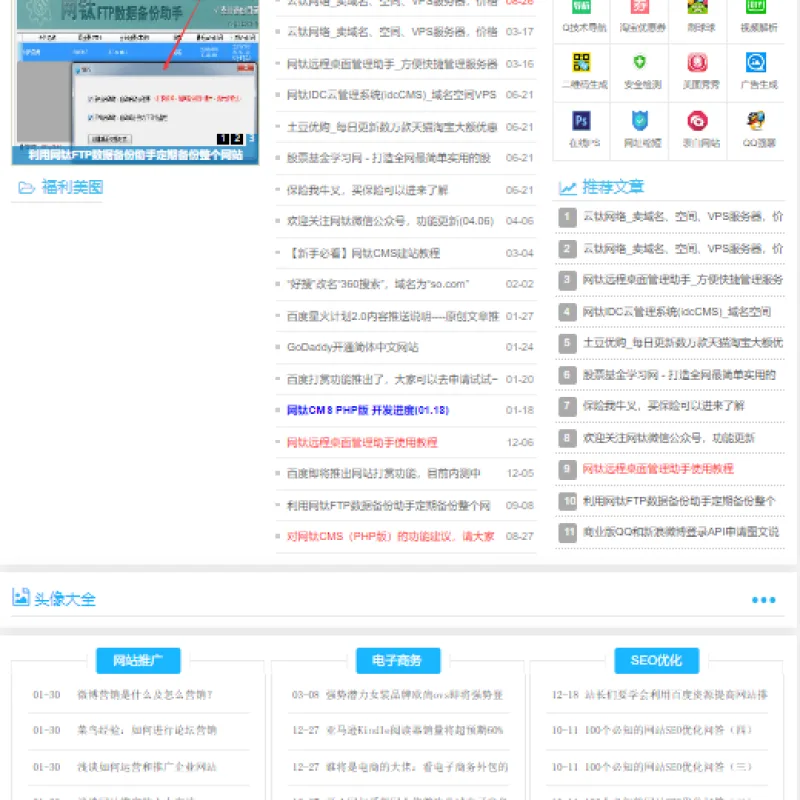The height and width of the screenshot is (800, 800).
Task: Open 菜鸟经验：如何进行论坛营销 article
Action: 147,731
